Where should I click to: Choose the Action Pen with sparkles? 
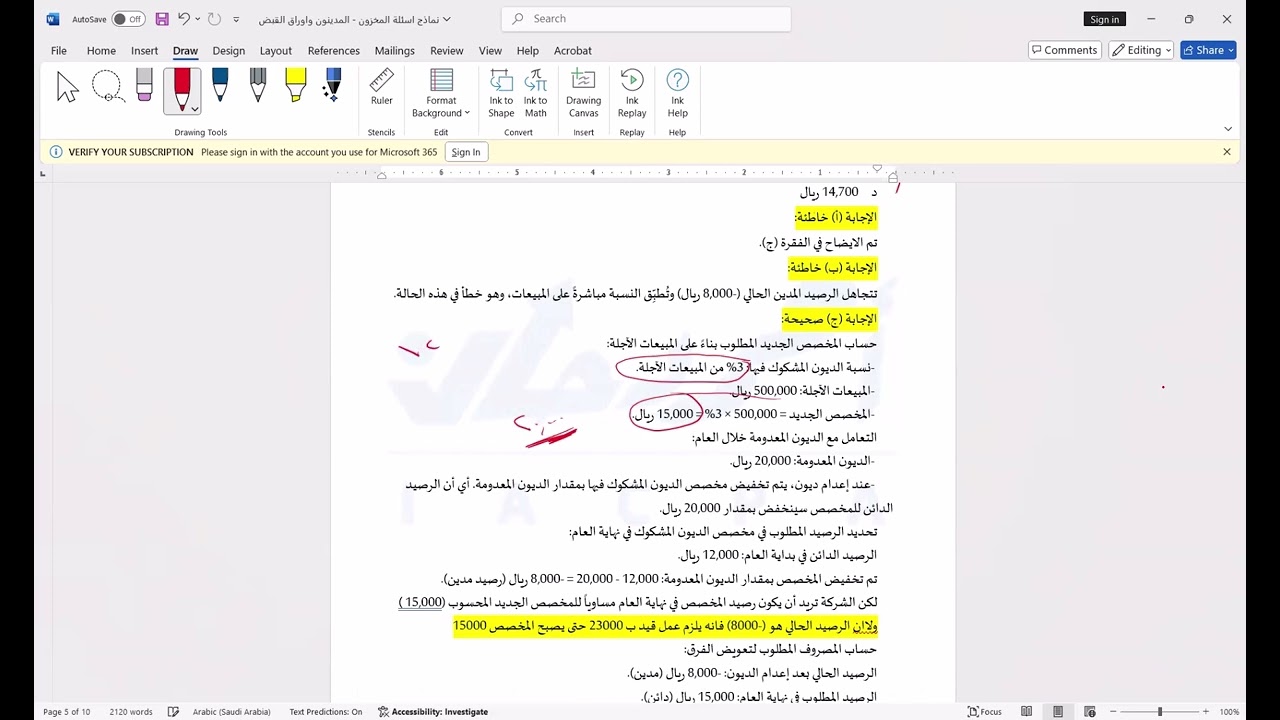(x=333, y=86)
